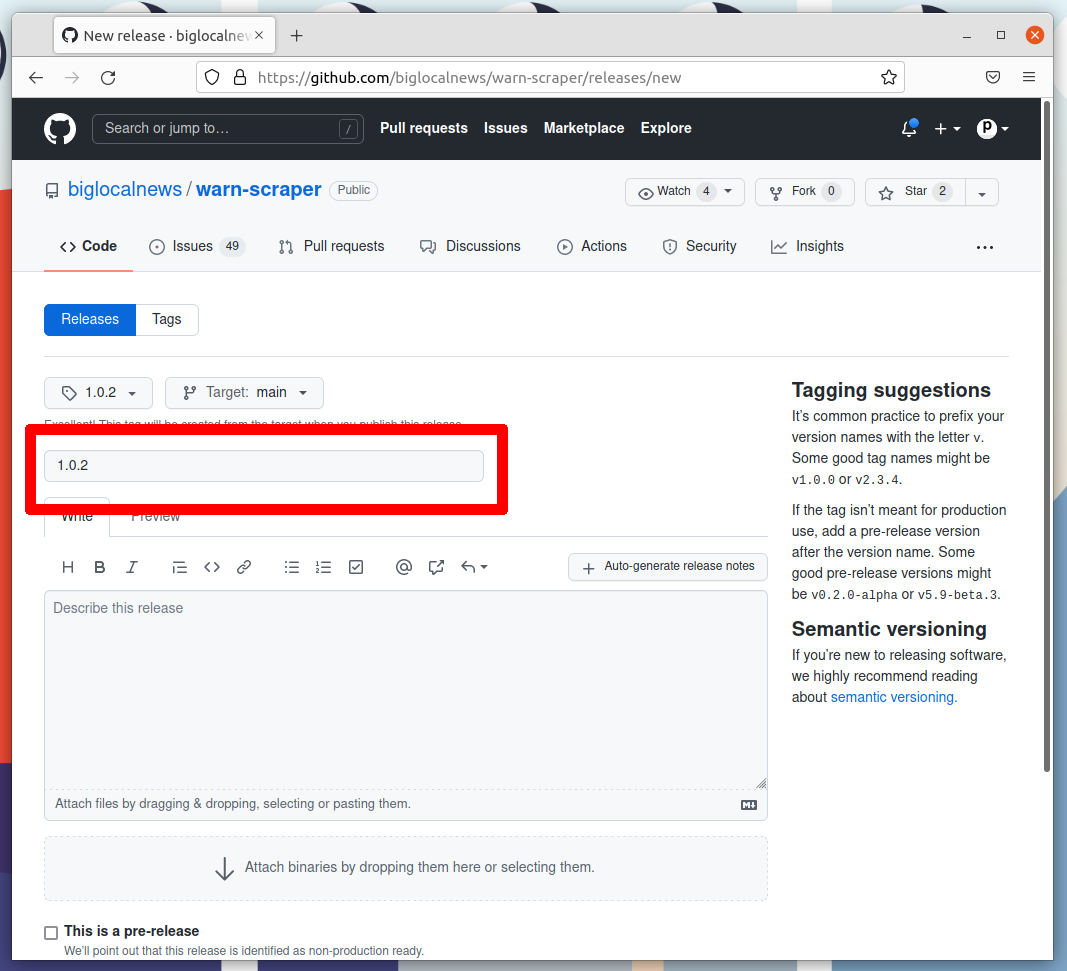Click the browser URL address bar
The width and height of the screenshot is (1067, 971).
point(550,78)
